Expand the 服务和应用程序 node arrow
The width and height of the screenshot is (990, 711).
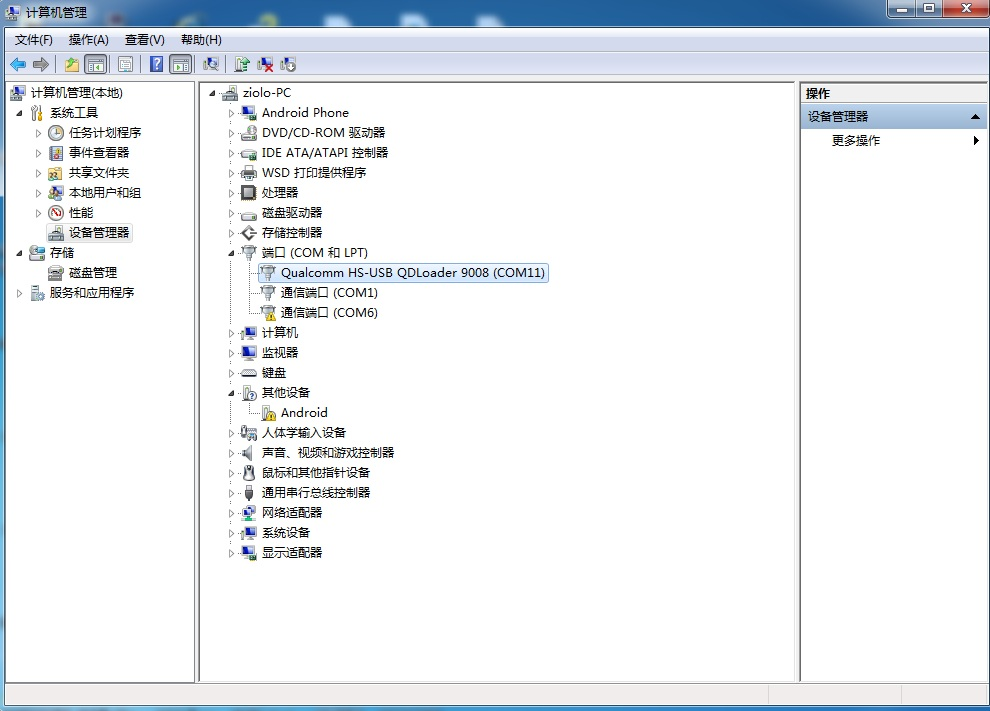[x=19, y=293]
